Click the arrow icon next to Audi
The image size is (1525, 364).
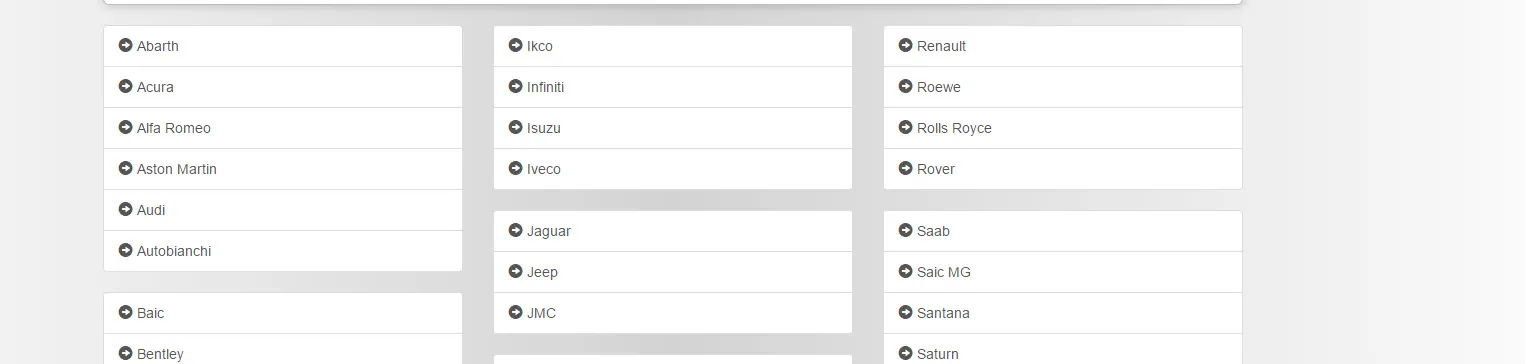tap(125, 209)
